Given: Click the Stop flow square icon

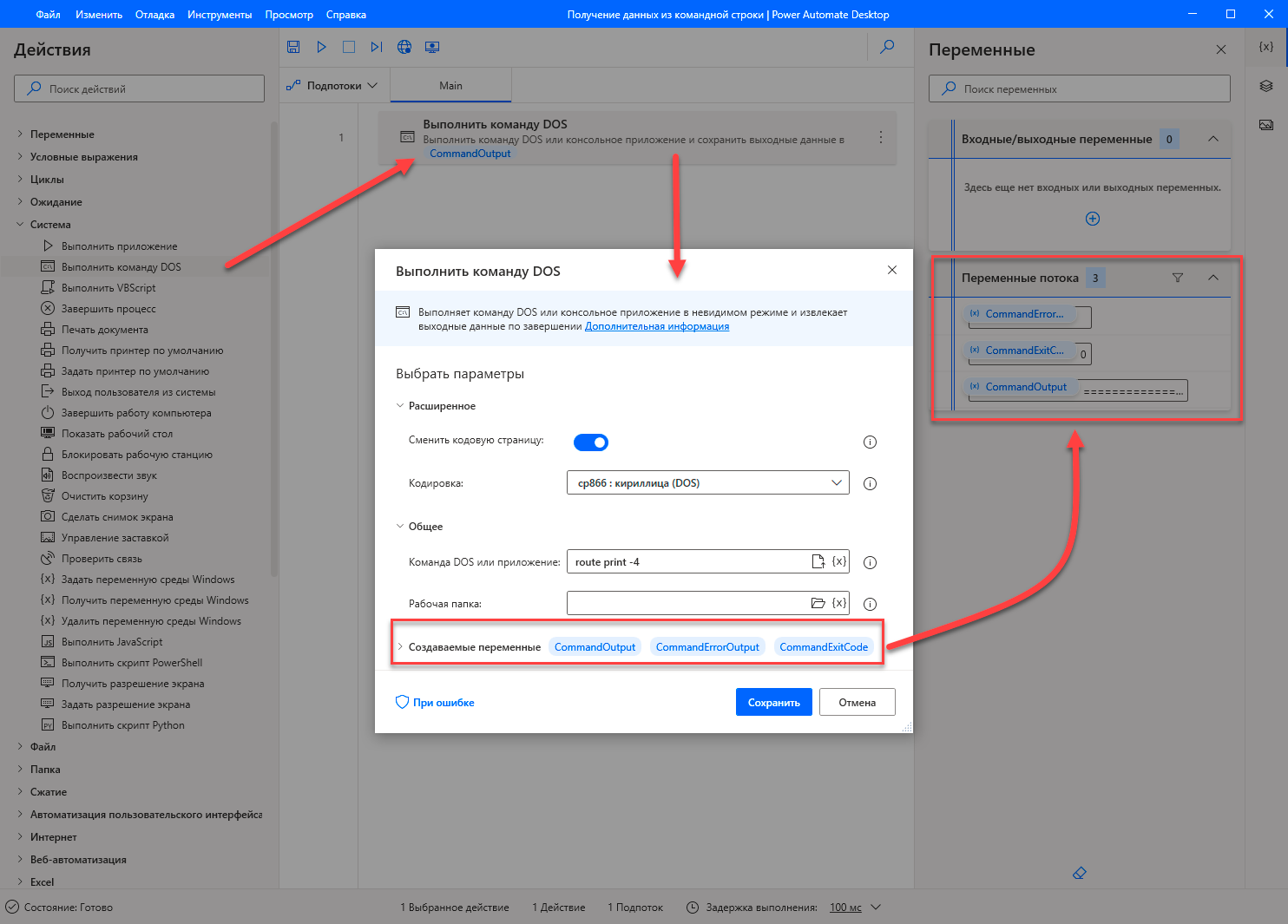Looking at the screenshot, I should 349,47.
